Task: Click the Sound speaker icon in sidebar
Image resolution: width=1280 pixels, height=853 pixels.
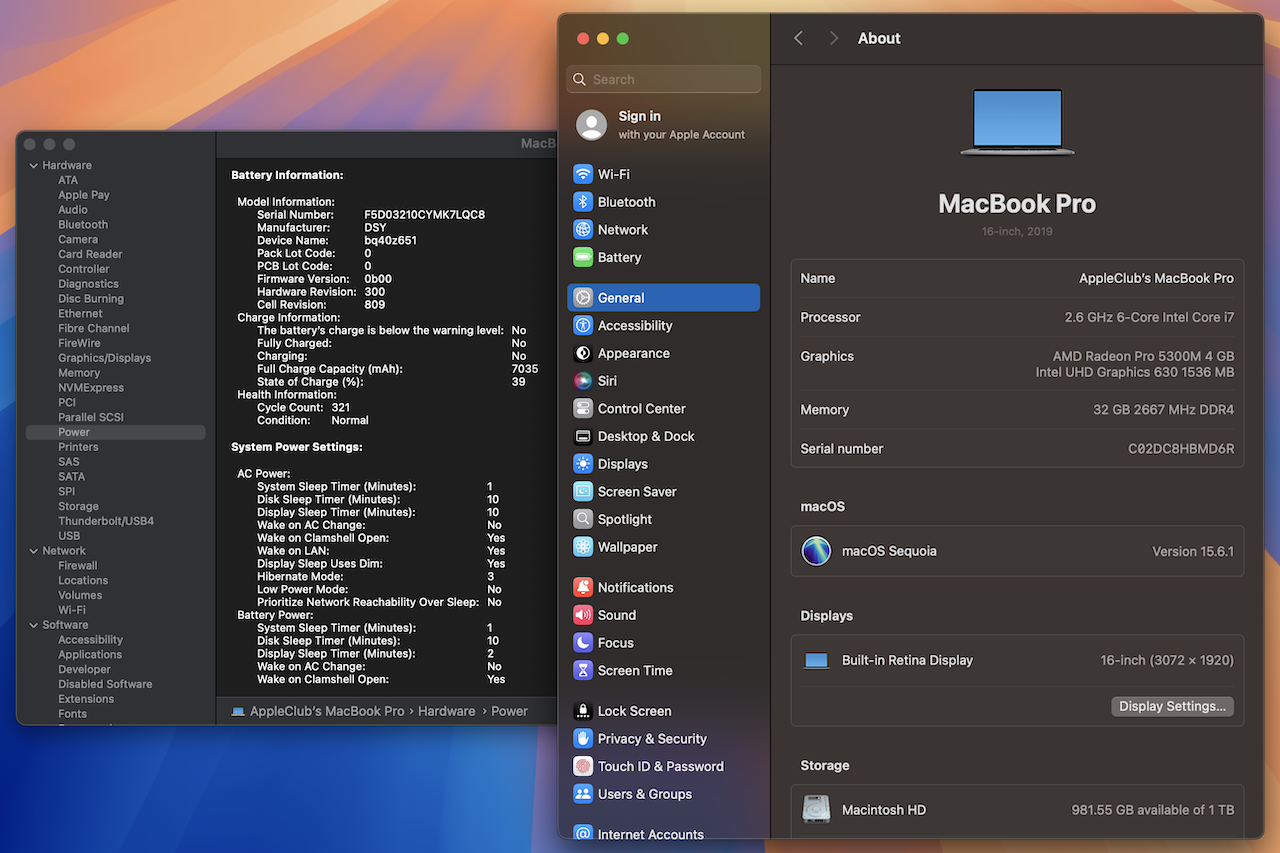Action: 583,615
